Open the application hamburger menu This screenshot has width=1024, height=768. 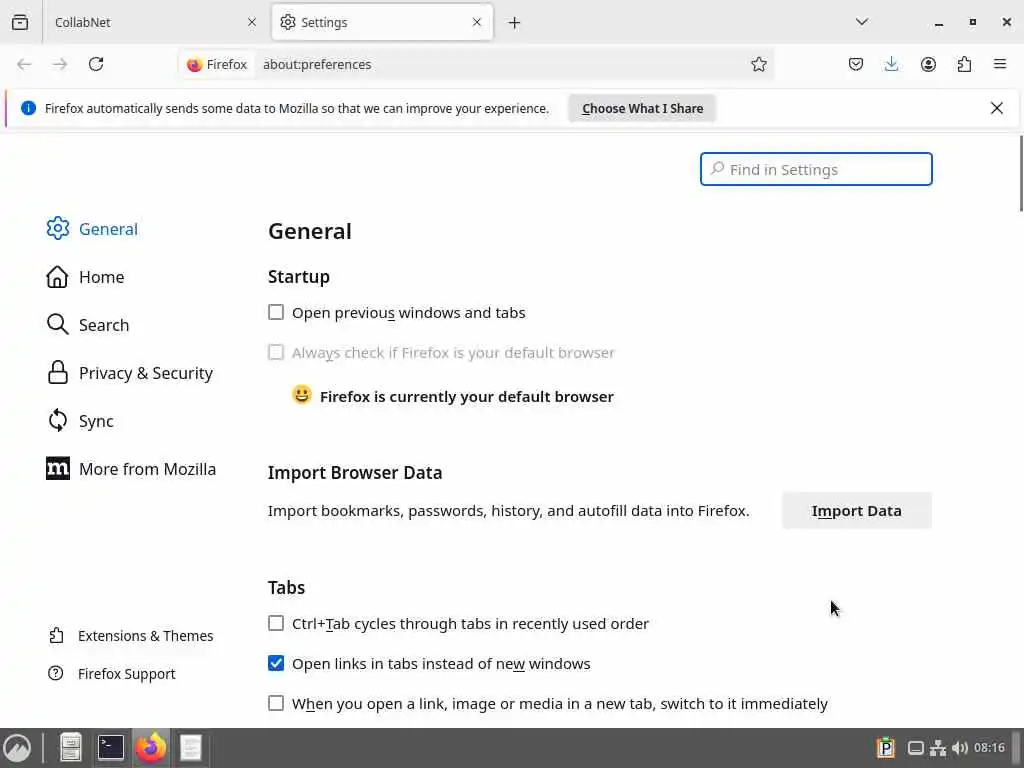click(1000, 64)
